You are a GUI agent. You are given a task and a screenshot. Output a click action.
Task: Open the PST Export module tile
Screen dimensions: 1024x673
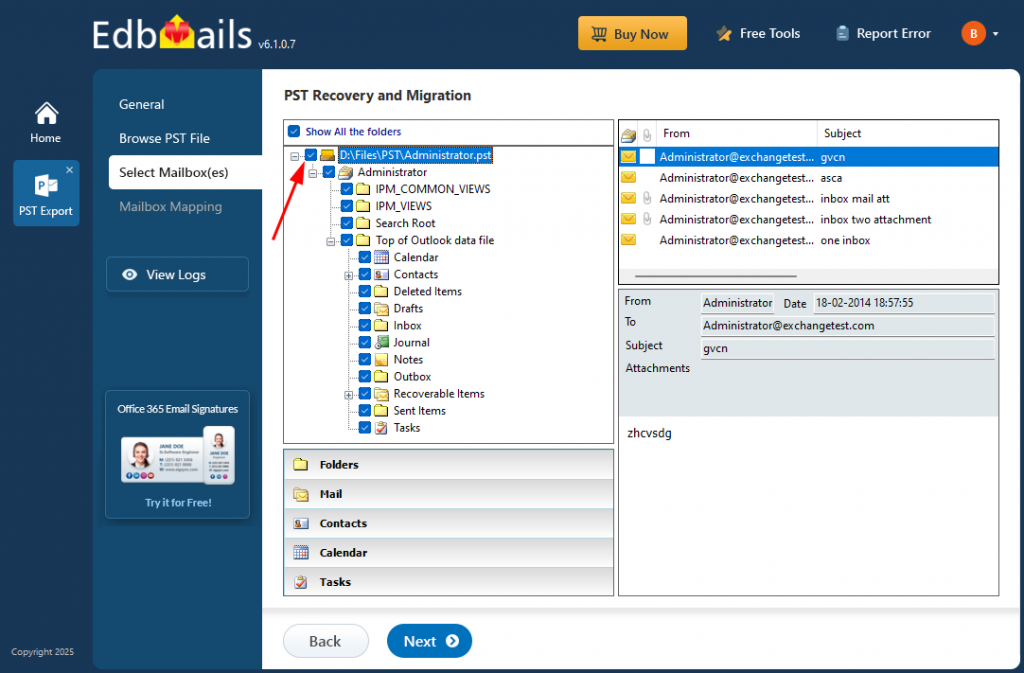pos(46,193)
